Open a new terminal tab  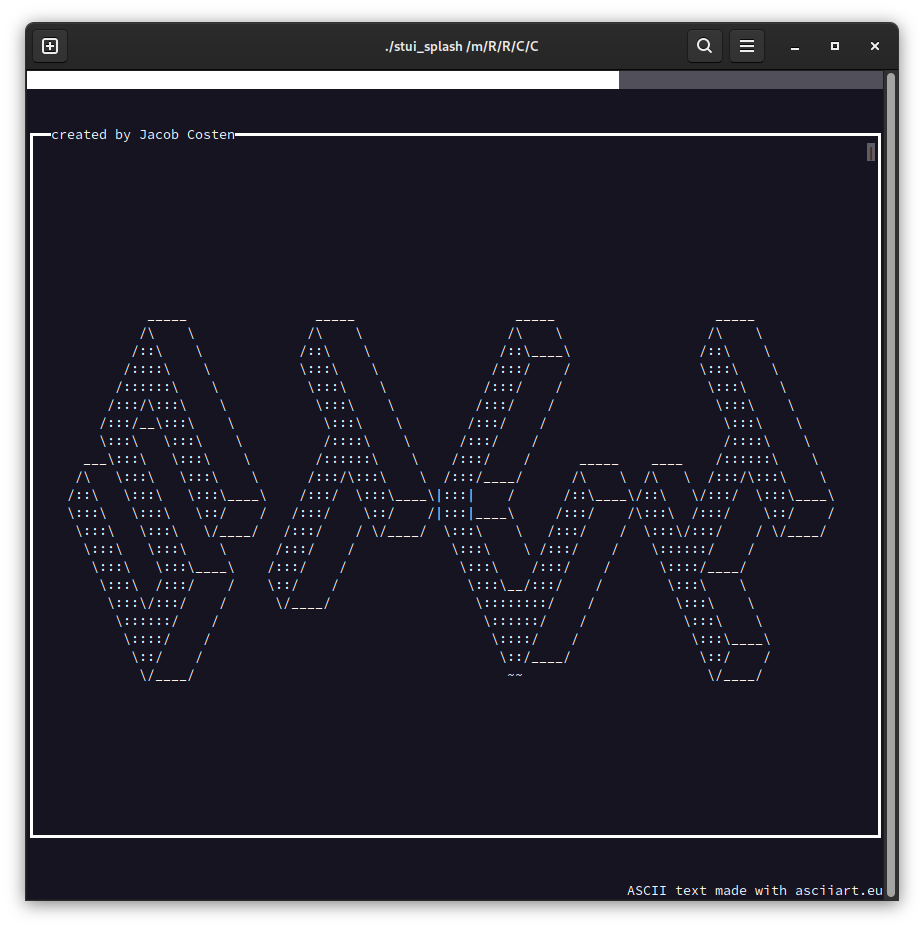coord(50,46)
